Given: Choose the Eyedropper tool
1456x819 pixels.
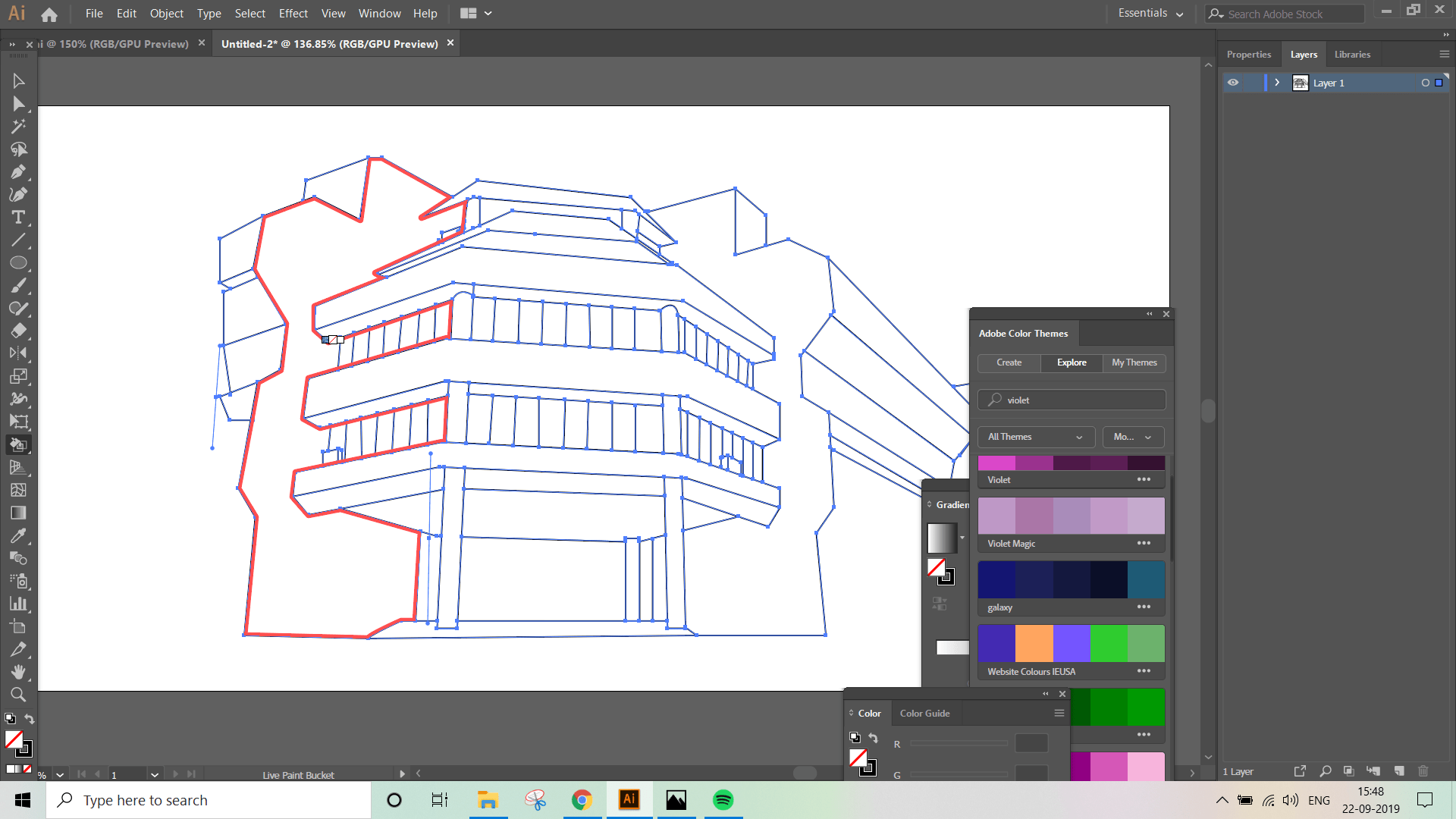Looking at the screenshot, I should (19, 536).
